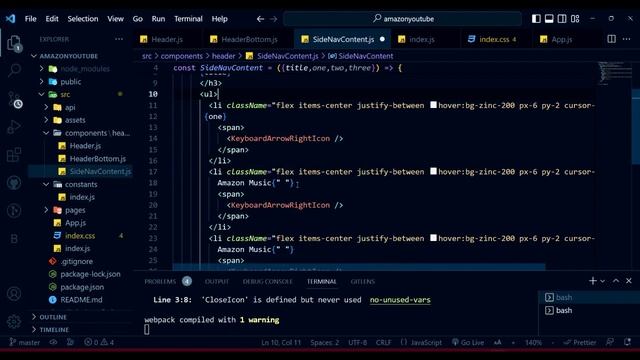Split the editor to the right
The image size is (640, 360).
(611, 39)
